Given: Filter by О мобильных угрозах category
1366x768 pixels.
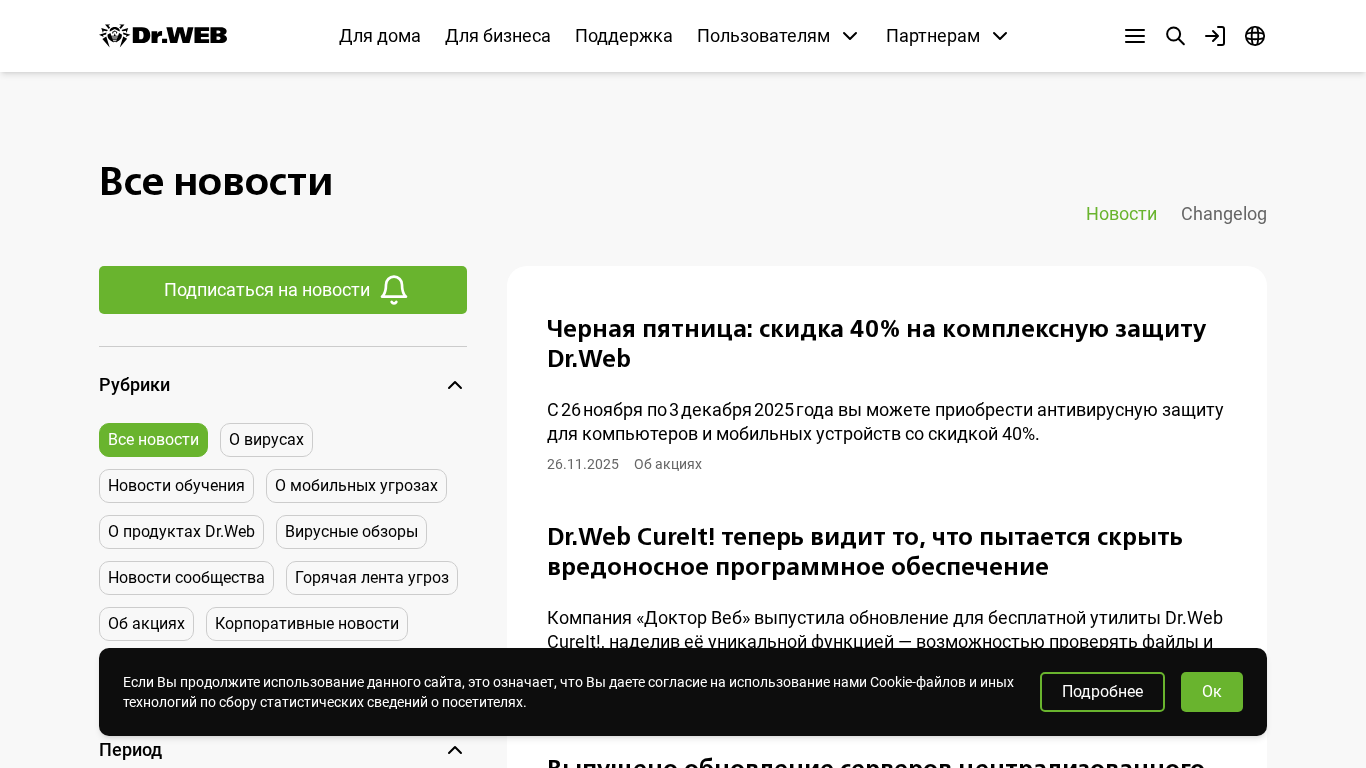Looking at the screenshot, I should [356, 486].
